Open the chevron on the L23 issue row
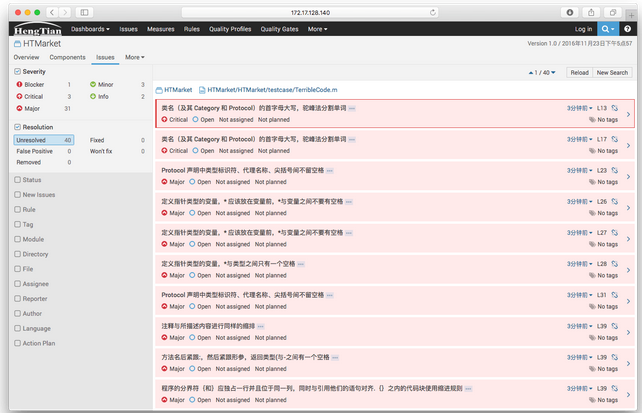 point(628,176)
